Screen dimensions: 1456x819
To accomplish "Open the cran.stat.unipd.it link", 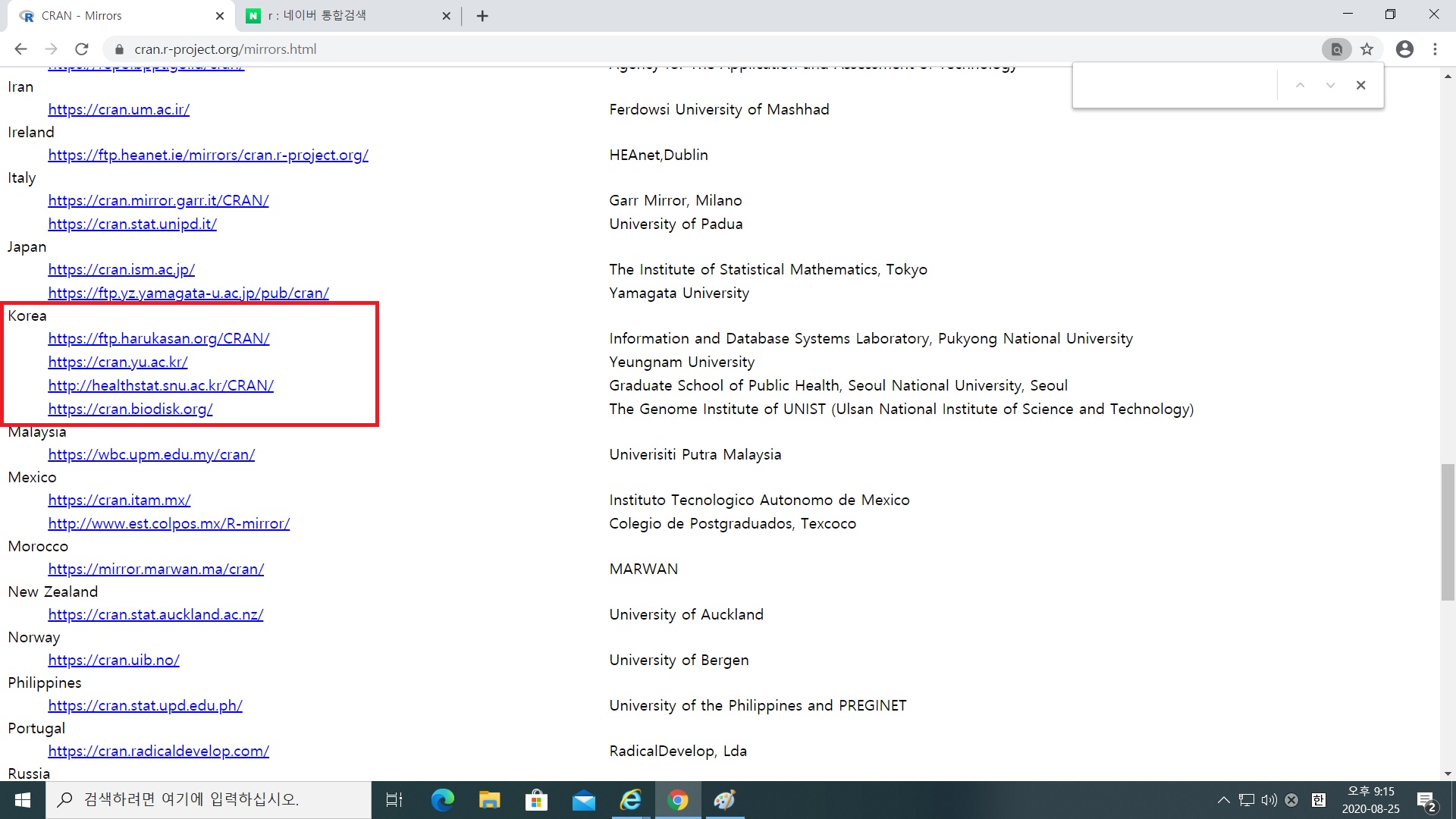I will click(133, 224).
